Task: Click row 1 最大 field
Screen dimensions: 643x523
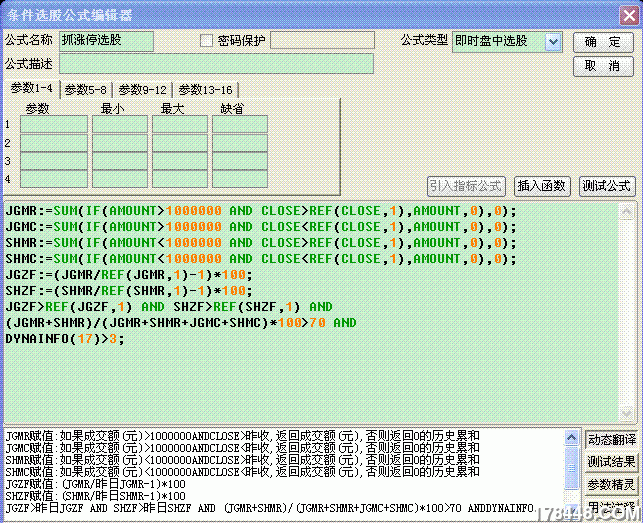Action: 180,124
